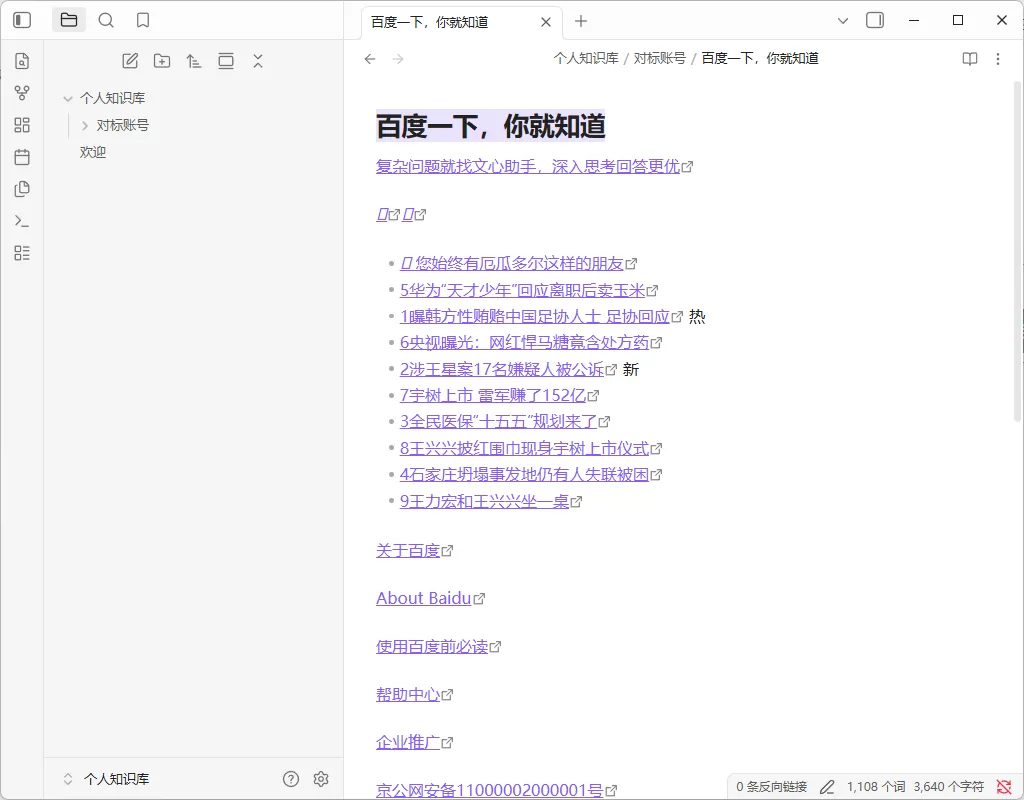The height and width of the screenshot is (800, 1024).
Task: Click the 1,108 个词 word count
Action: (876, 787)
